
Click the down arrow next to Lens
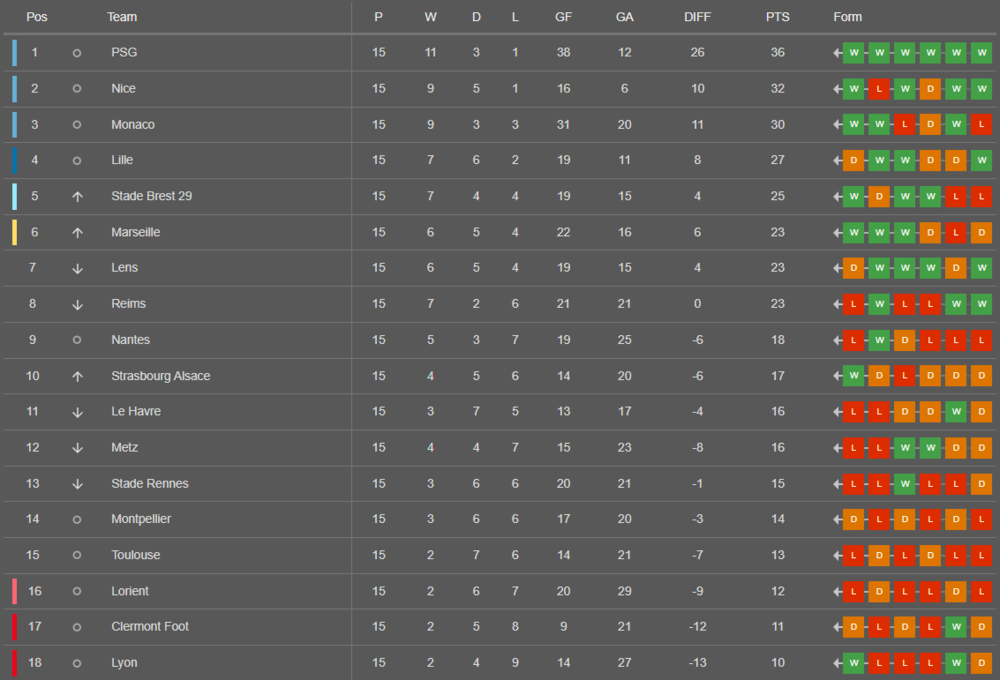pyautogui.click(x=77, y=268)
